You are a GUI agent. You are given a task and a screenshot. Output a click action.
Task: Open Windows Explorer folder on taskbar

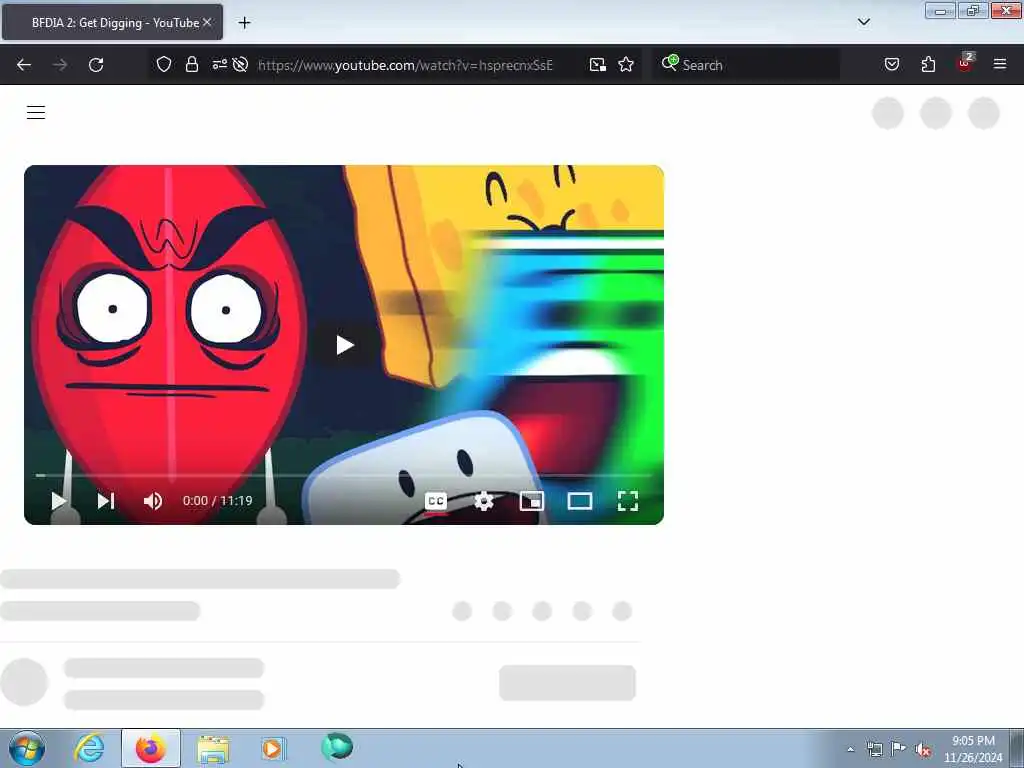pyautogui.click(x=213, y=749)
